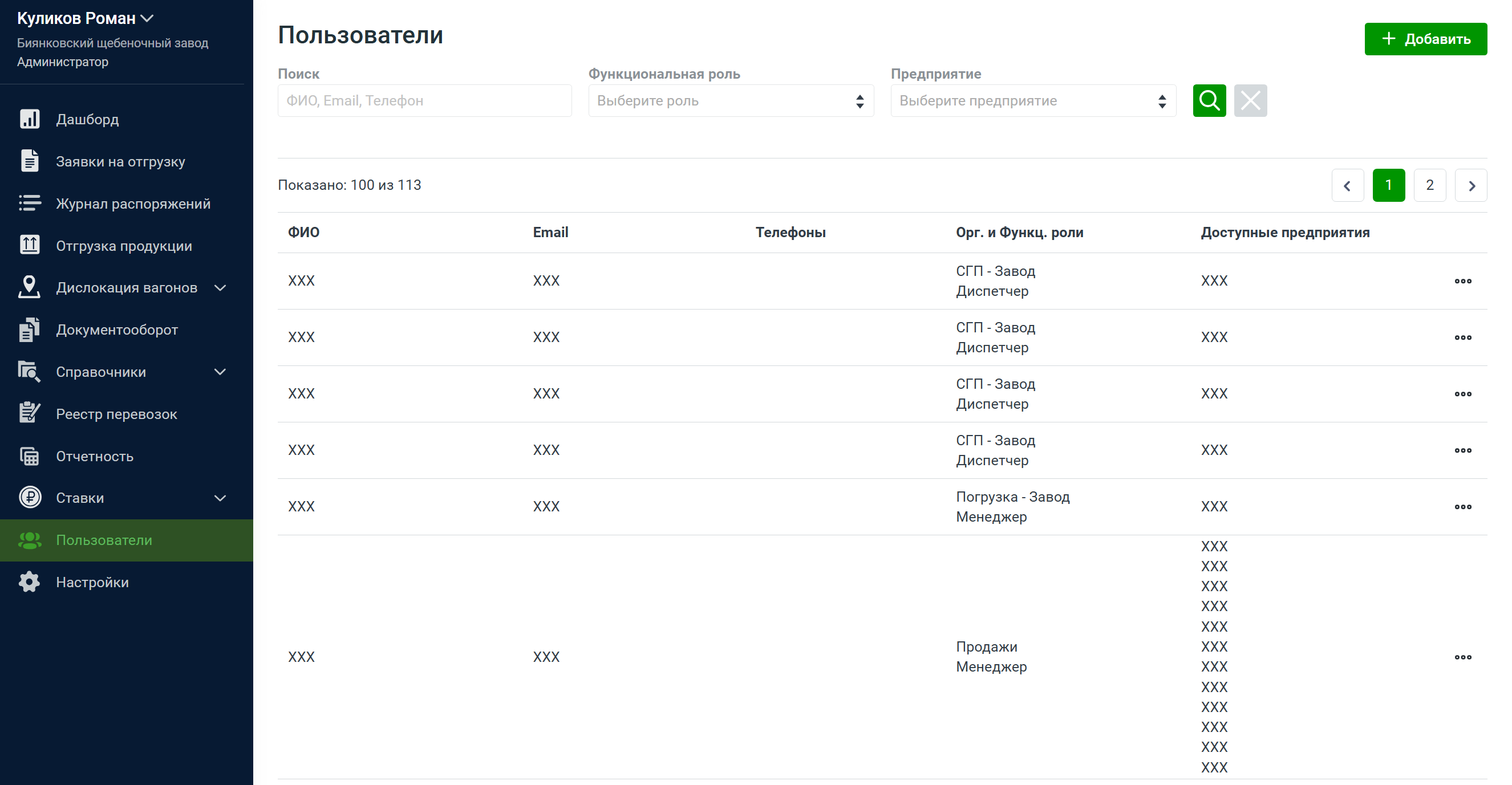Go to Заявки на отгрузку page
The width and height of the screenshot is (1512, 785).
click(x=120, y=161)
